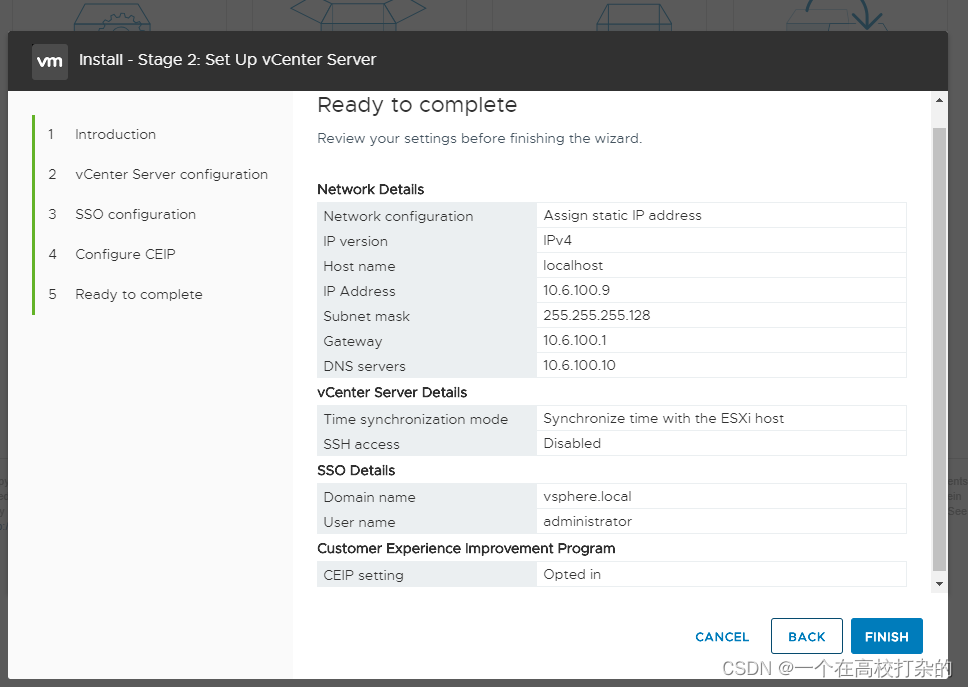The width and height of the screenshot is (968, 687).
Task: Click the scrollbar up arrow
Action: click(938, 101)
